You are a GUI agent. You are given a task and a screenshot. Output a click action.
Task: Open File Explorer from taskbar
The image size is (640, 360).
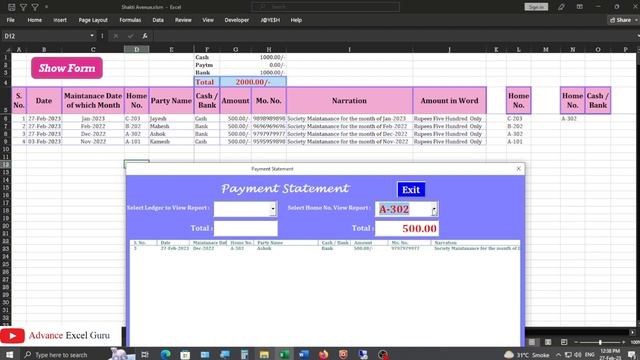[x=264, y=355]
